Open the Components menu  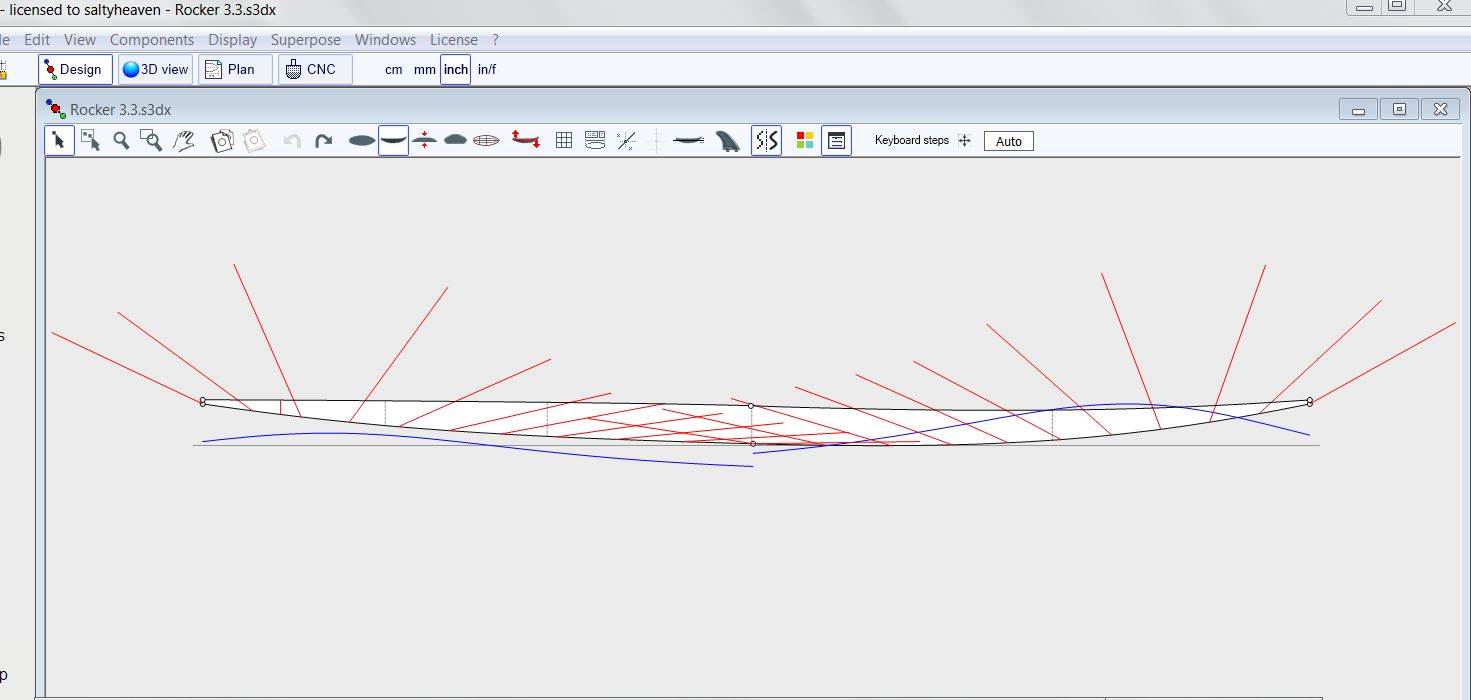(x=152, y=40)
